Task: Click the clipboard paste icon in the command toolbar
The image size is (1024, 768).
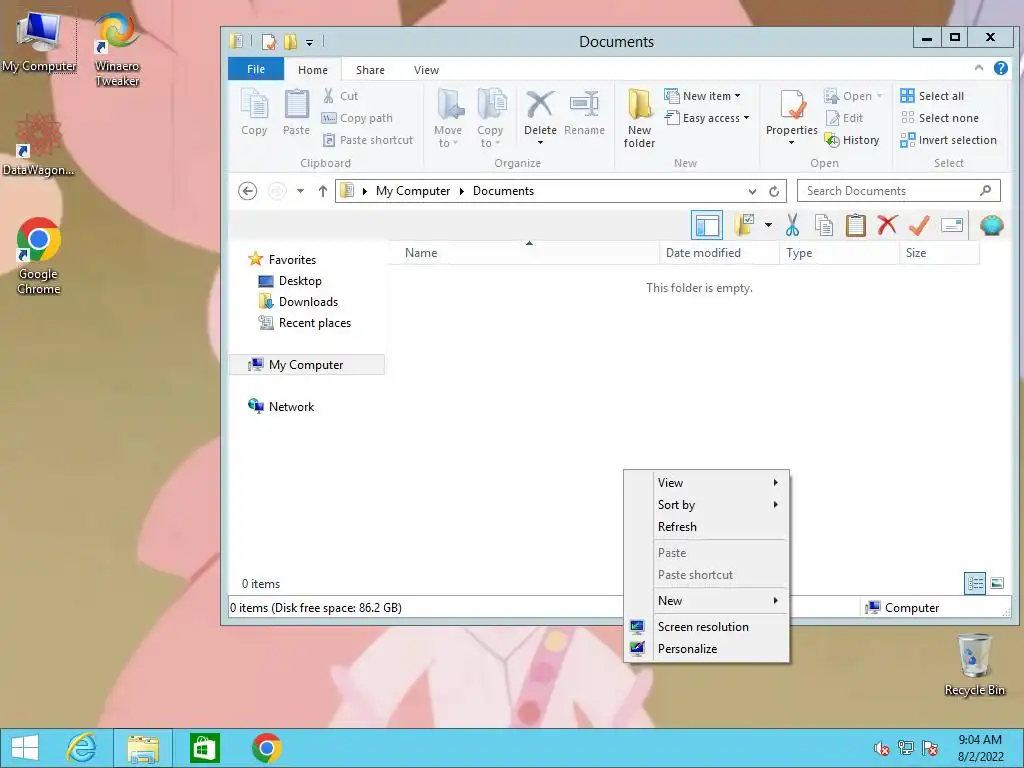Action: [x=856, y=225]
